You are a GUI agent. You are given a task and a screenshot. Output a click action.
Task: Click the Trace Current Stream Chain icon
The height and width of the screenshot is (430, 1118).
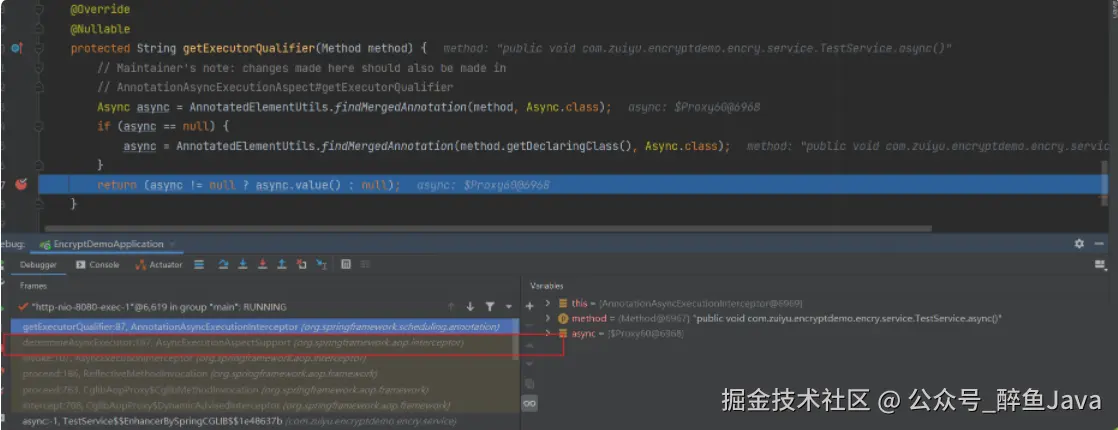click(x=365, y=265)
